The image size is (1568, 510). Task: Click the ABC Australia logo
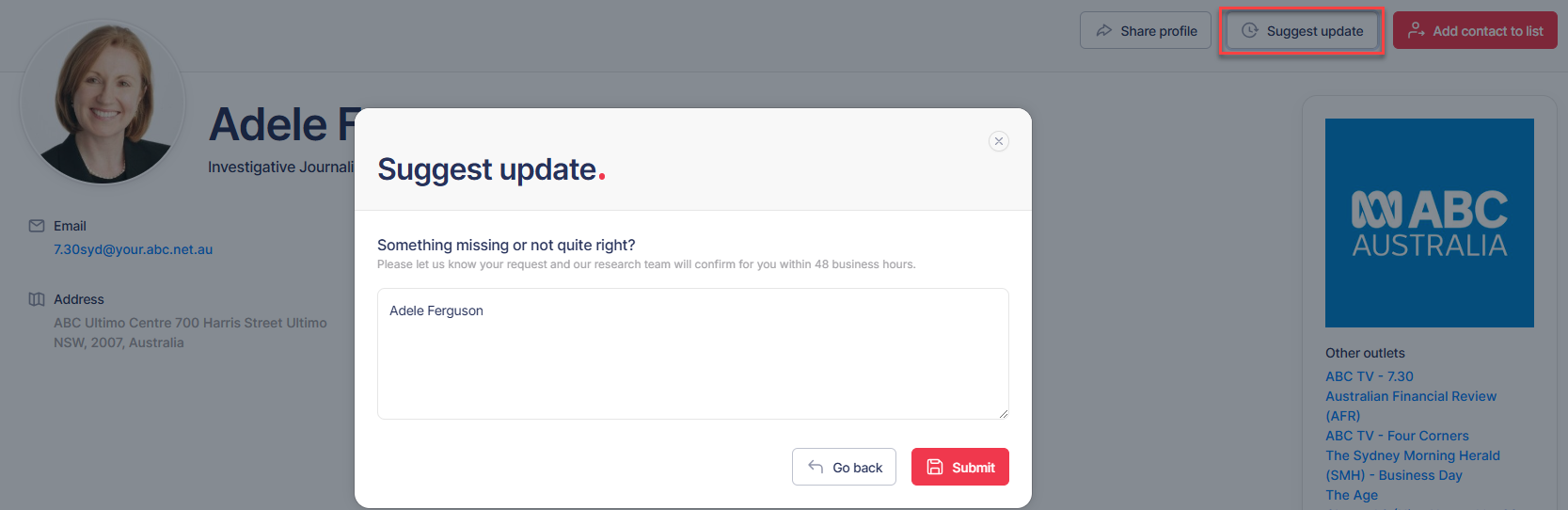[x=1429, y=223]
